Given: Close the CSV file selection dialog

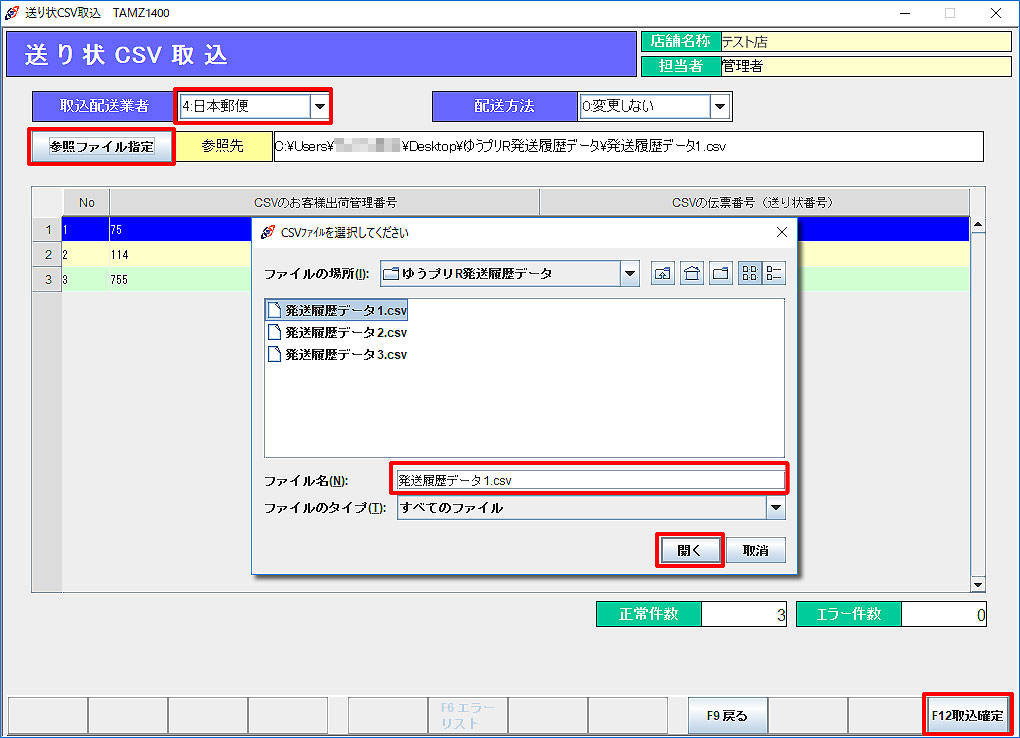Looking at the screenshot, I should tap(782, 232).
